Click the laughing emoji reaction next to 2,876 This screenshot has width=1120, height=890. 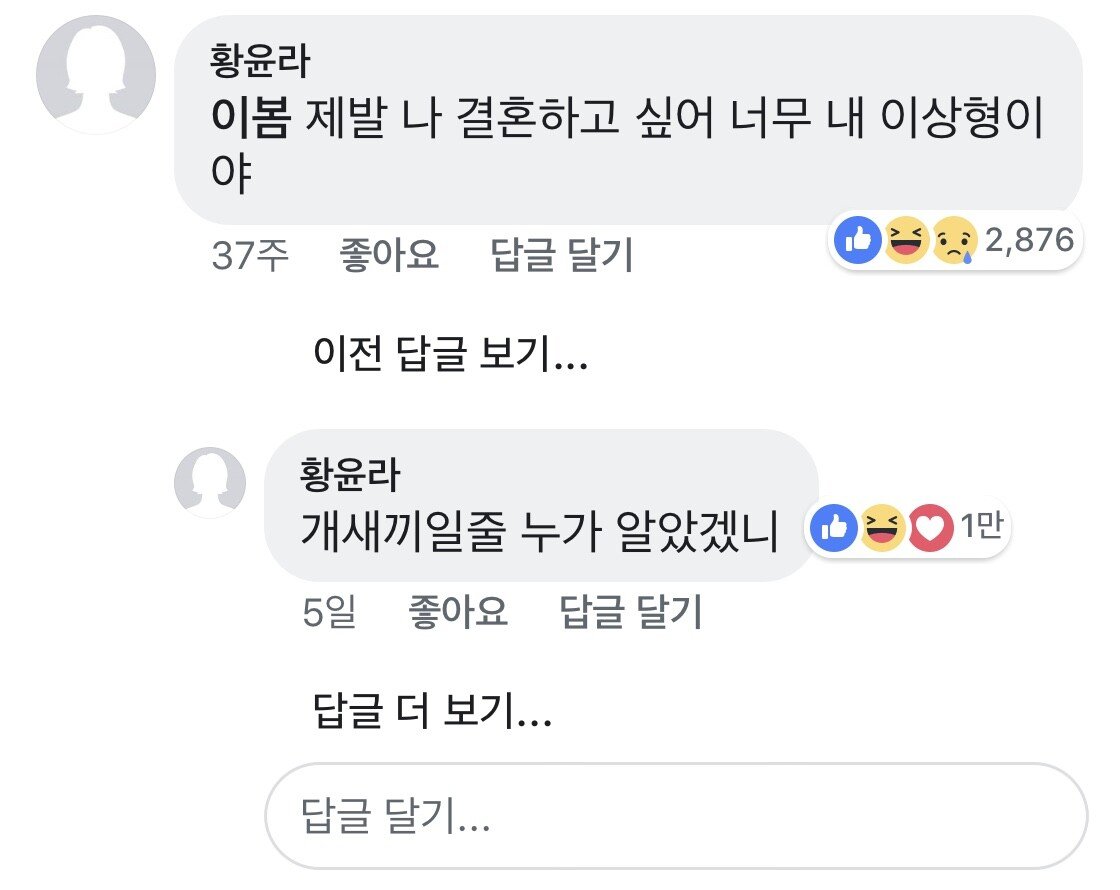tap(906, 241)
